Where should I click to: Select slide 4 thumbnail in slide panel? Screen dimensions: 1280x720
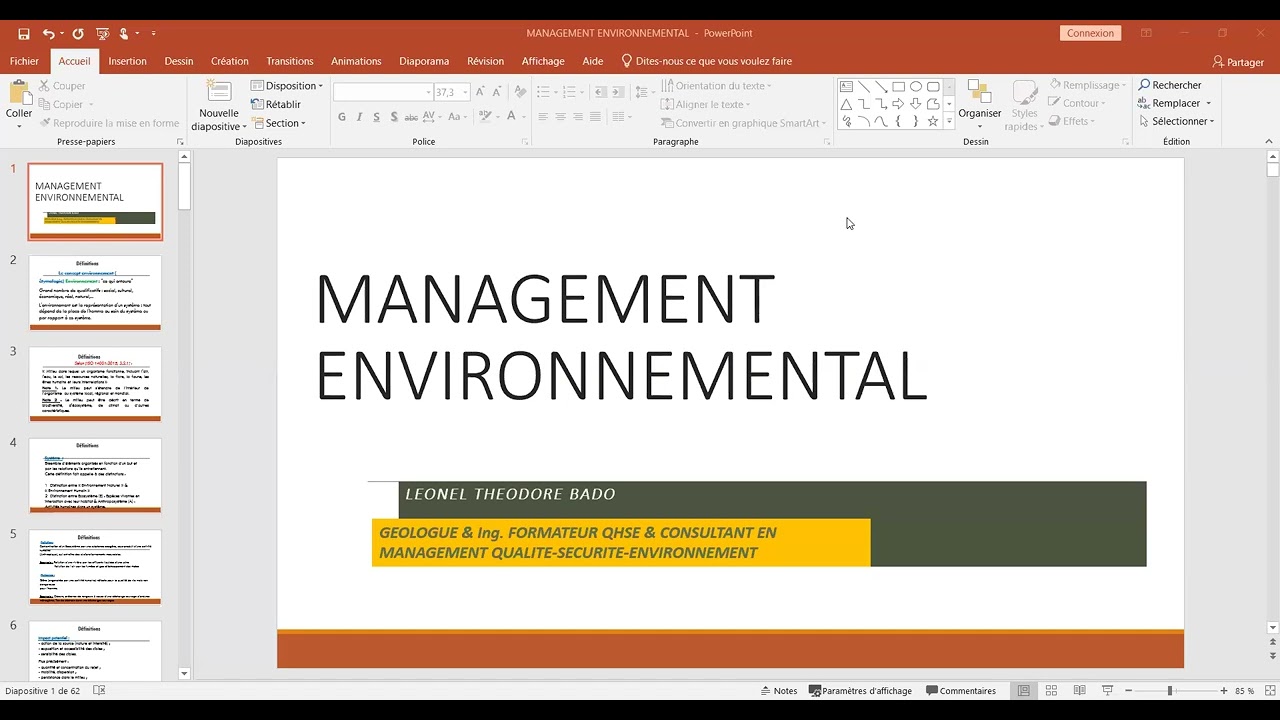pos(95,475)
